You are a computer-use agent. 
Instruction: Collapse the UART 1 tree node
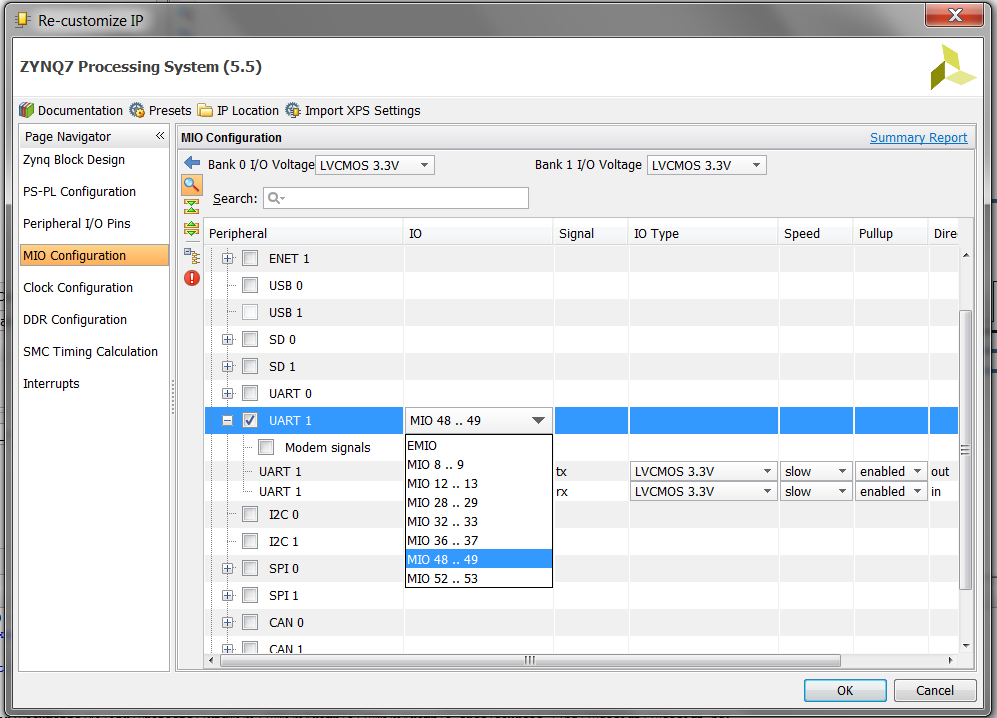point(228,420)
